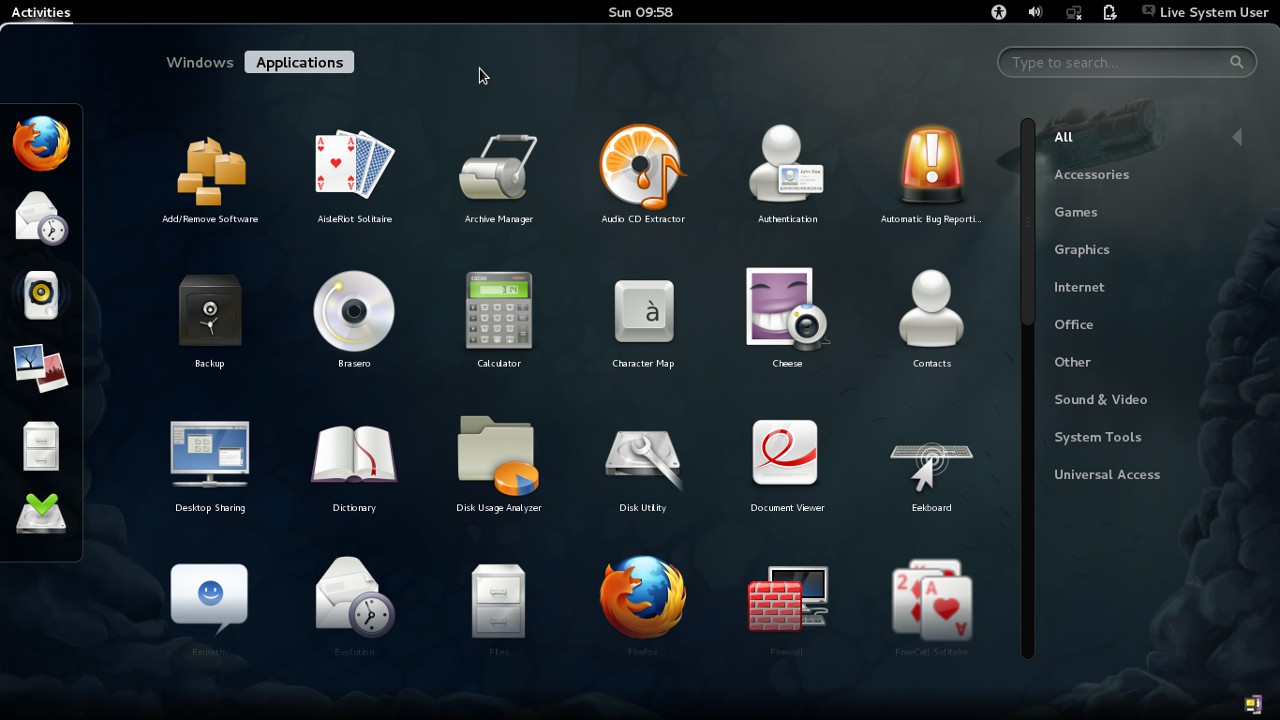Open the Brasero disc burner

tap(354, 310)
